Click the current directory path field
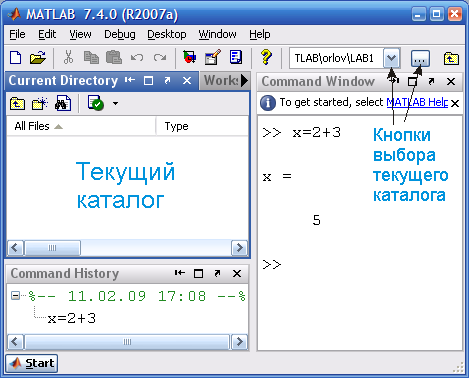 336,59
